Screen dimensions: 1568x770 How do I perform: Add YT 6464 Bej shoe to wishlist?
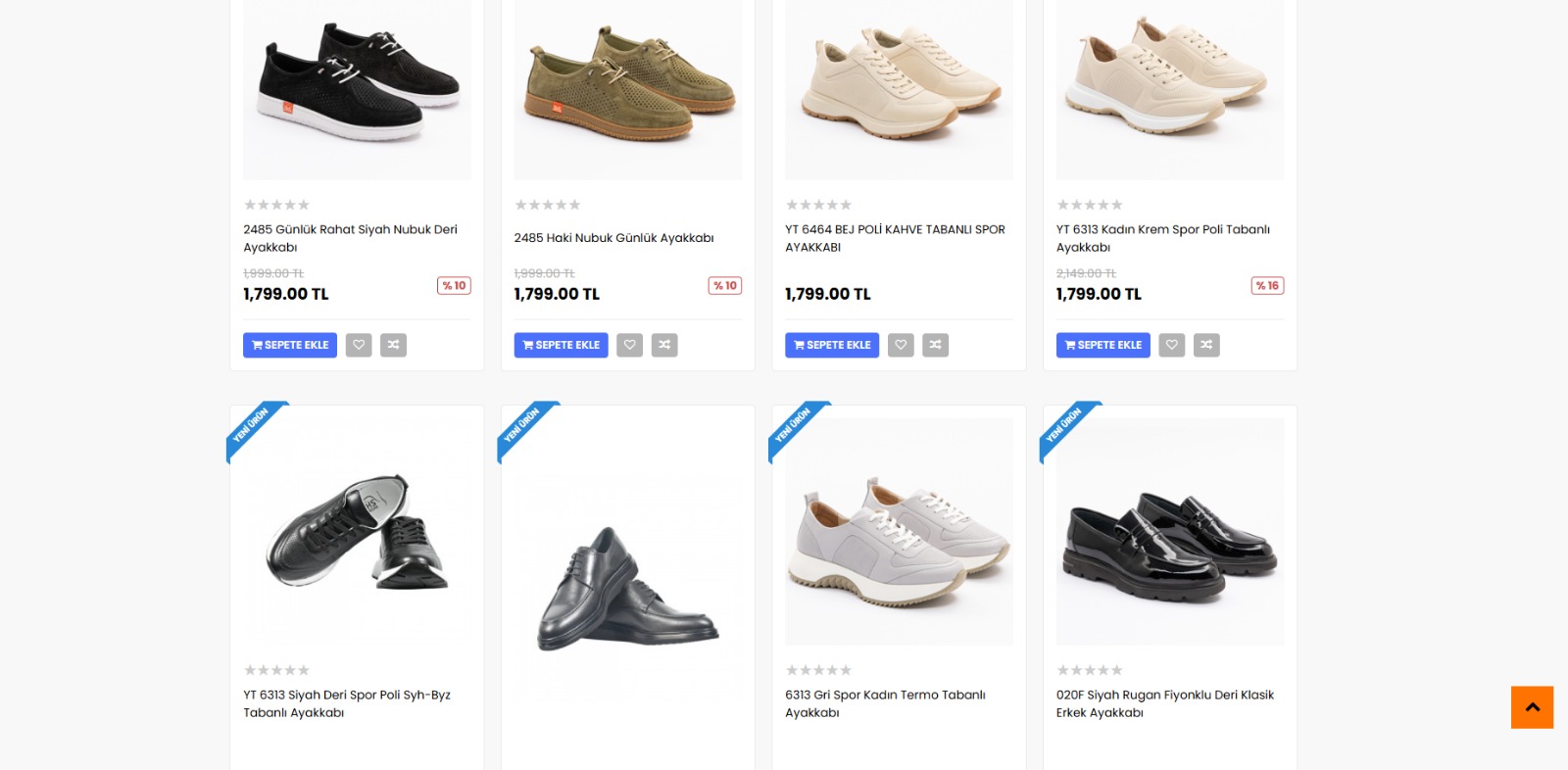[x=901, y=345]
